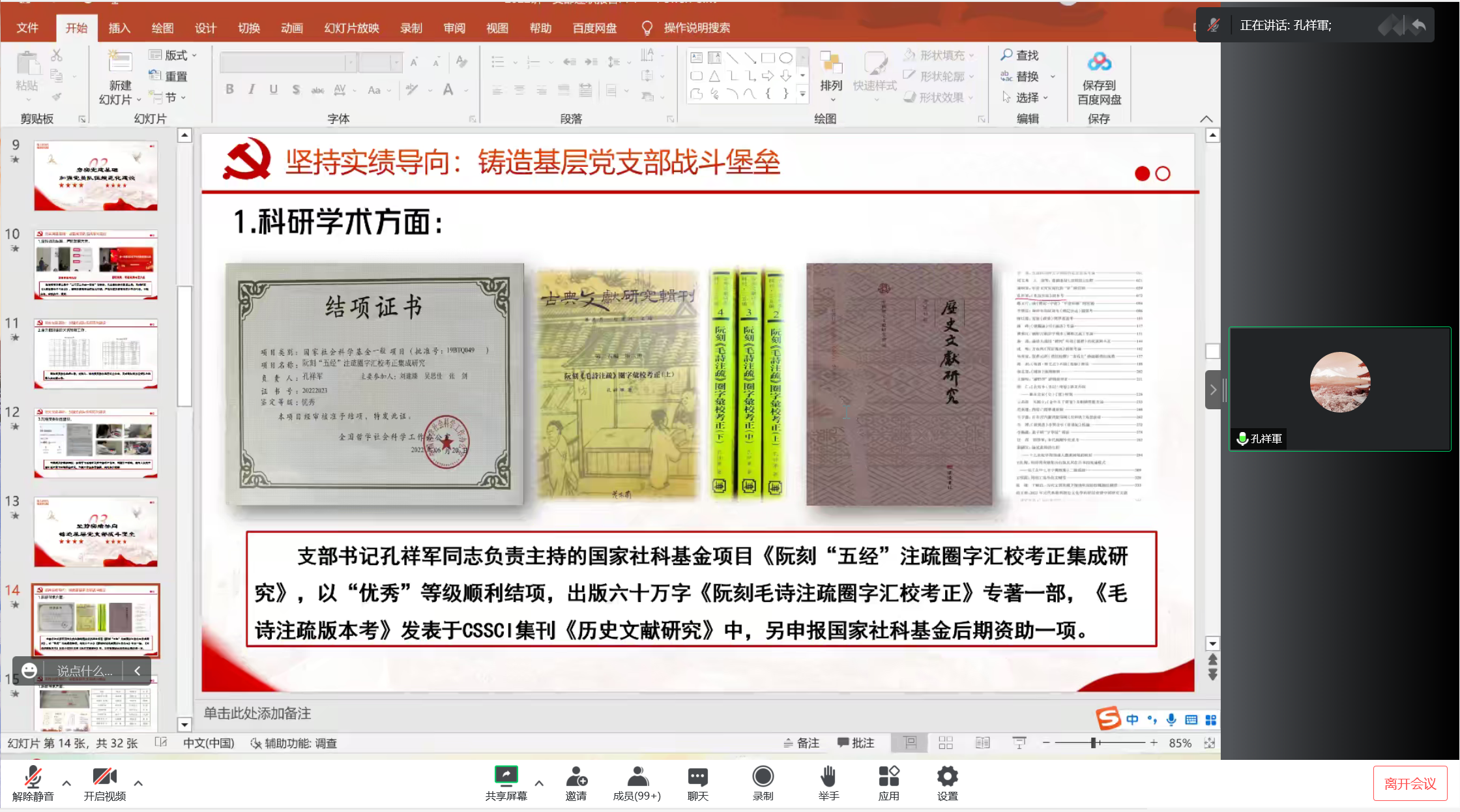Click the Raise Hand icon
1460x812 pixels.
point(828,776)
